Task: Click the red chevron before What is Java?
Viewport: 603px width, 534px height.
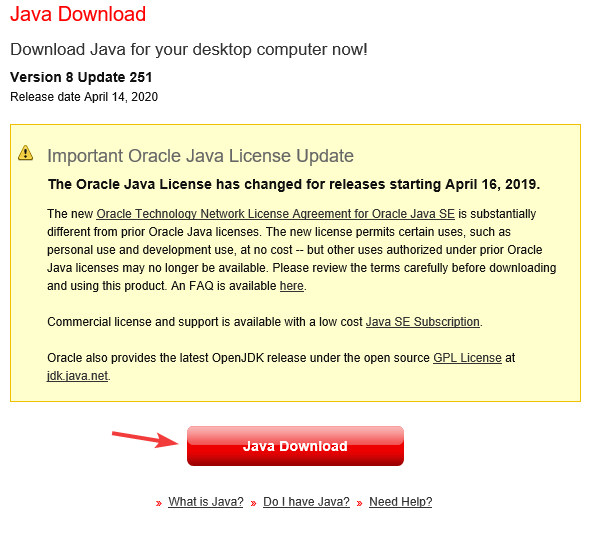Action: 158,503
